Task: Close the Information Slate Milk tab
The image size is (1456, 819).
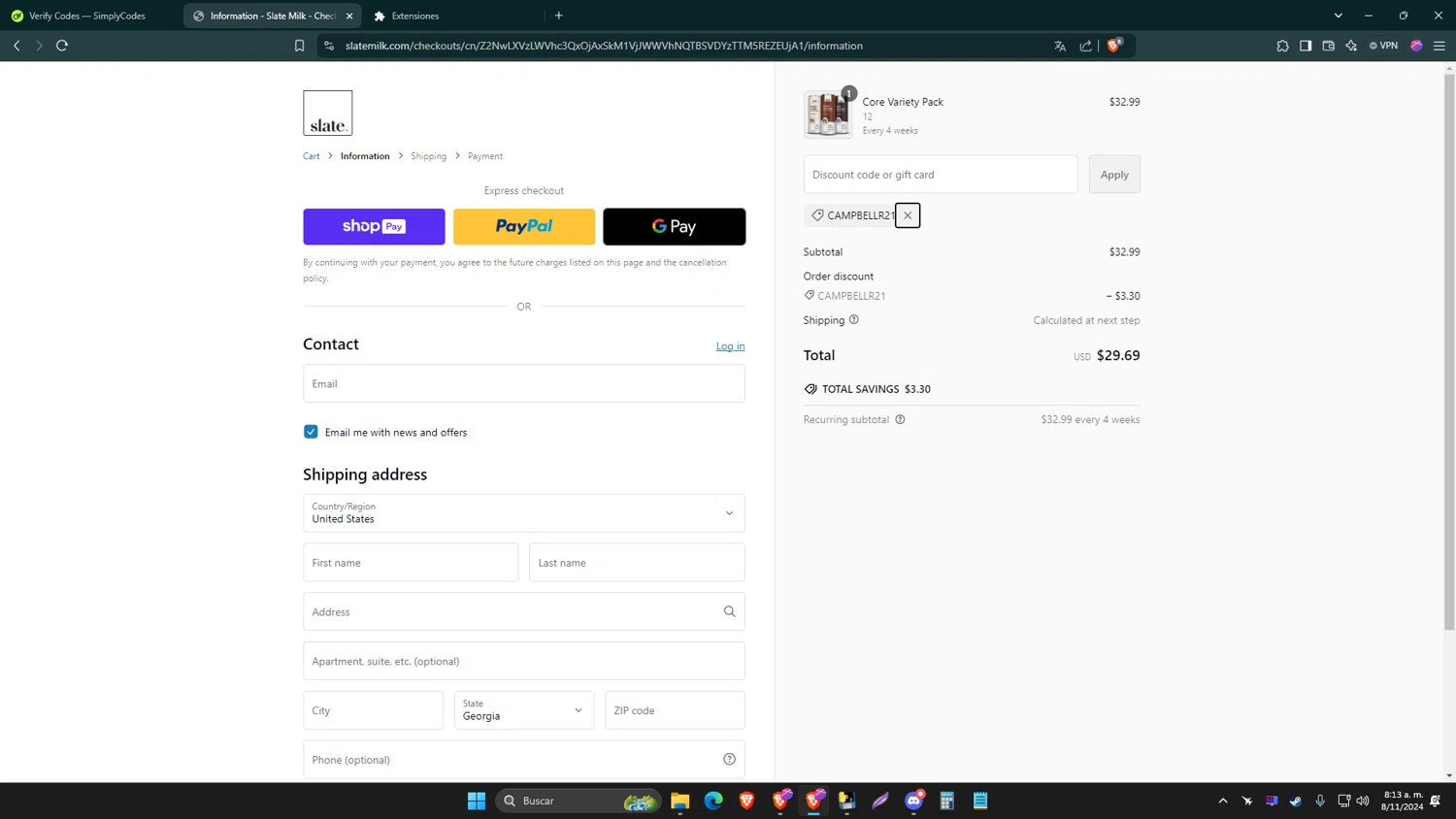Action: 349,16
